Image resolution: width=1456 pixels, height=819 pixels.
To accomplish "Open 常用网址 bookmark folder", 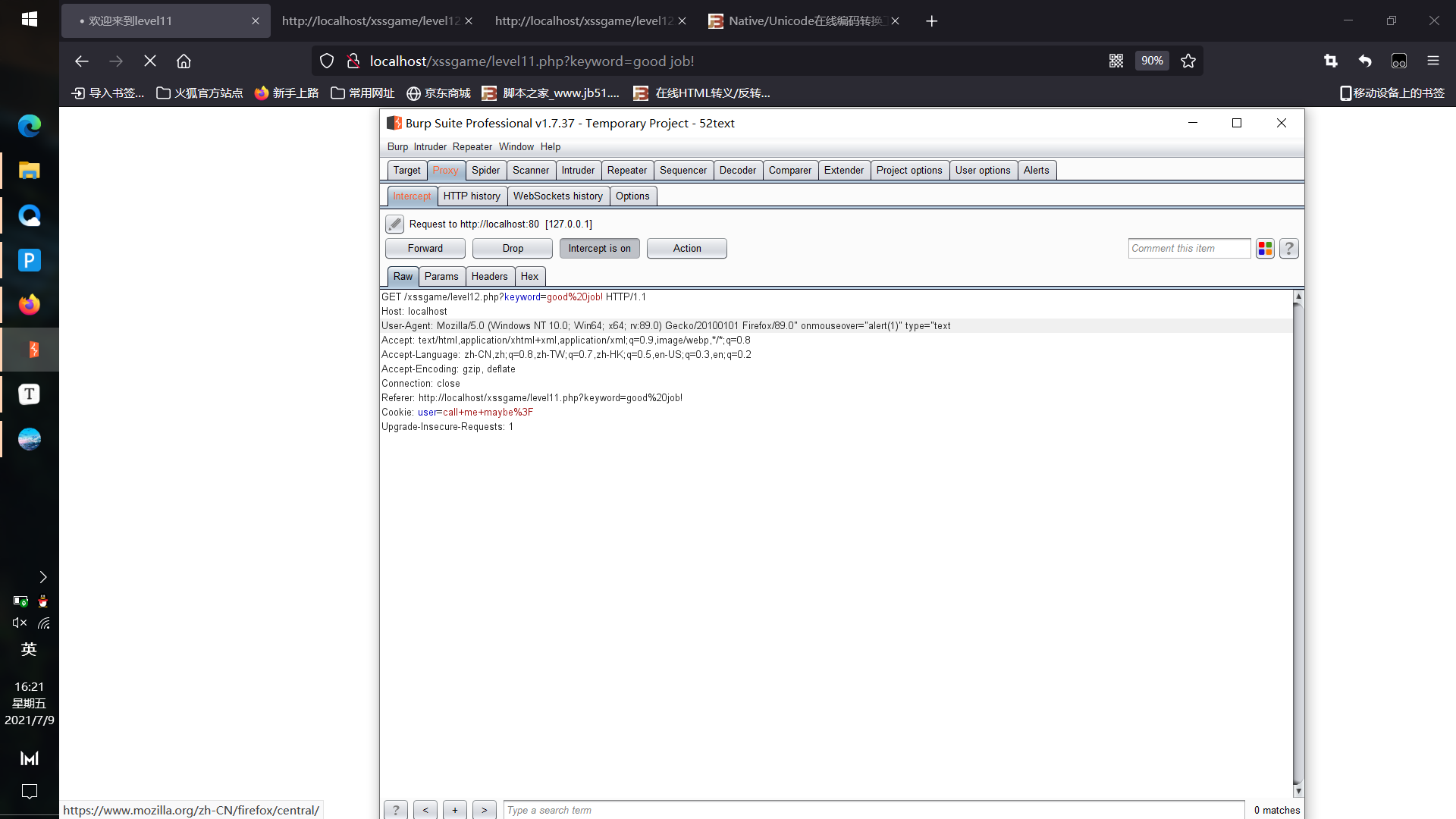I will [362, 93].
